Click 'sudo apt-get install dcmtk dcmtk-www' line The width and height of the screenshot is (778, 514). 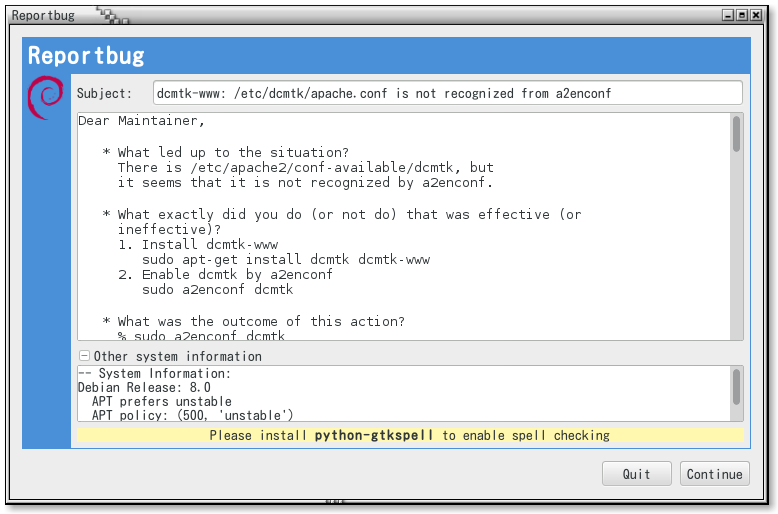click(286, 259)
